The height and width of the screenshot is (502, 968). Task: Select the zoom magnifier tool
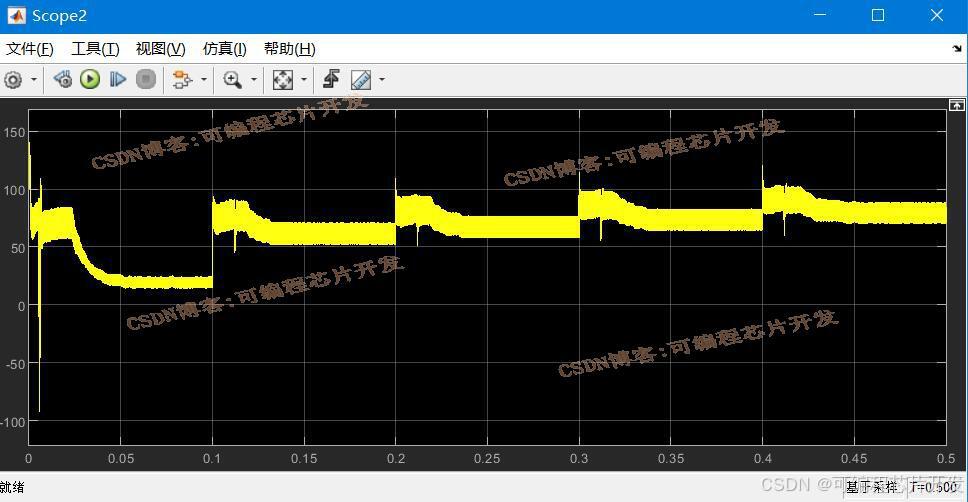click(x=233, y=80)
